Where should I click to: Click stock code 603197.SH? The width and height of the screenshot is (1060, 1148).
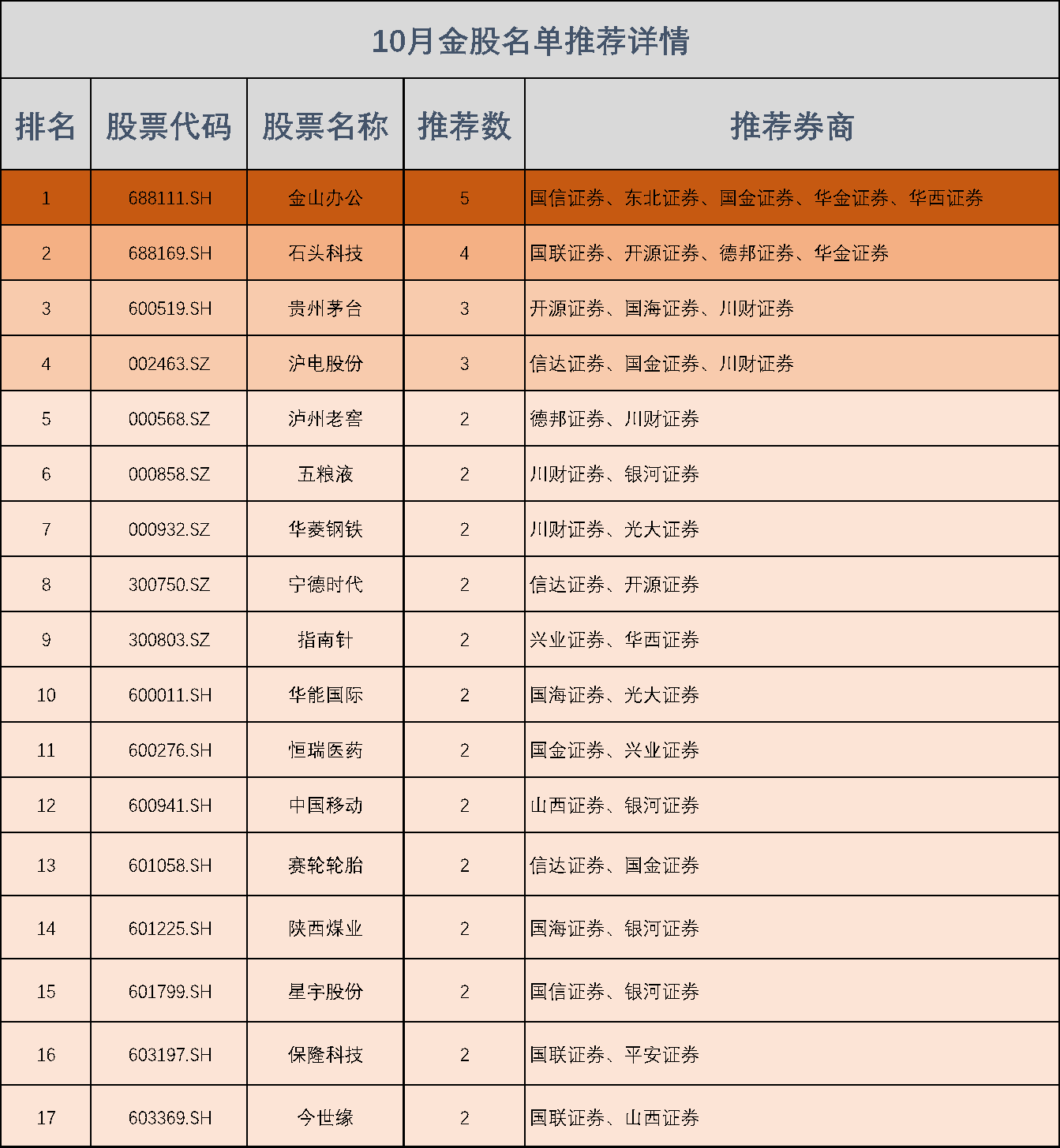[170, 1055]
